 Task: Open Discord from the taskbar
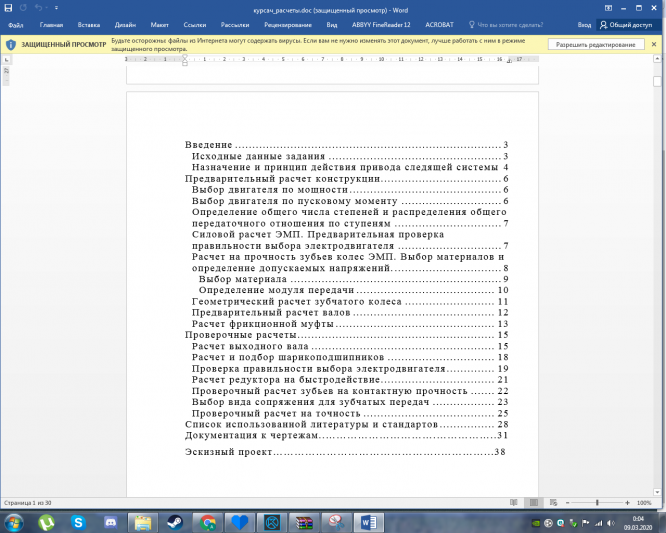coord(110,522)
